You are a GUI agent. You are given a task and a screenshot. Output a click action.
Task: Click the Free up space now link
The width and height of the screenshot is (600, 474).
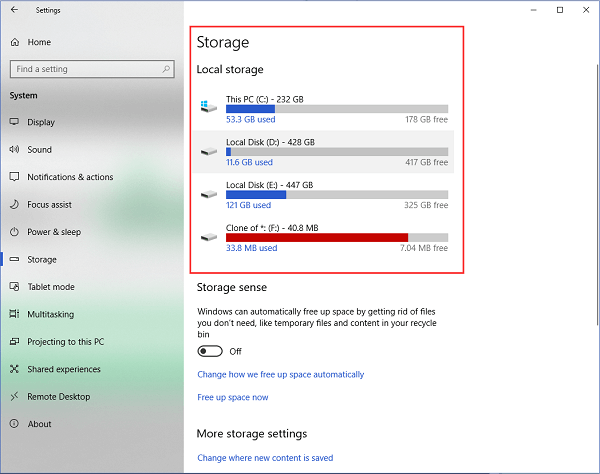click(x=233, y=397)
